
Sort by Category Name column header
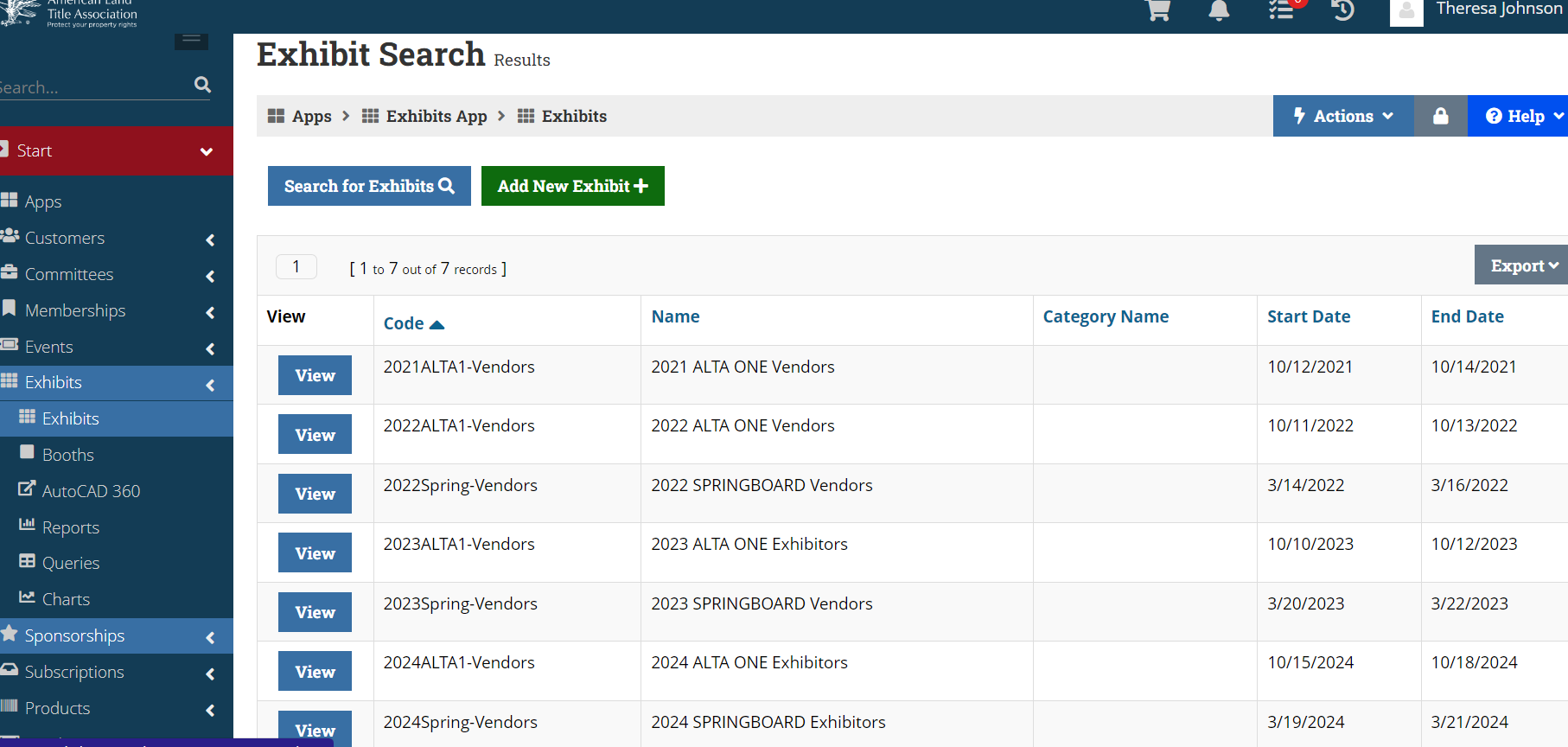click(x=1106, y=316)
